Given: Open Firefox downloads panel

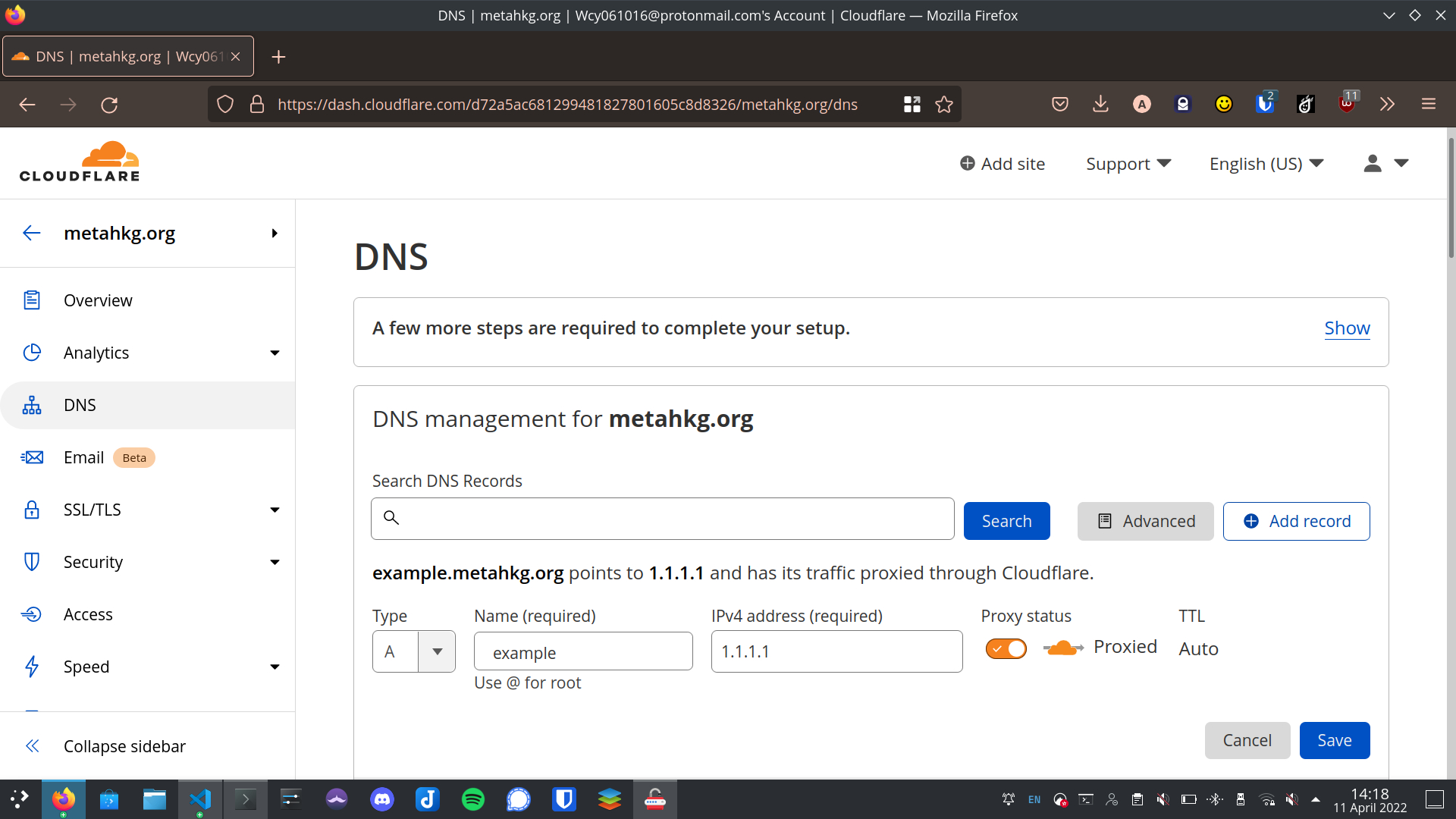Looking at the screenshot, I should [x=1100, y=104].
